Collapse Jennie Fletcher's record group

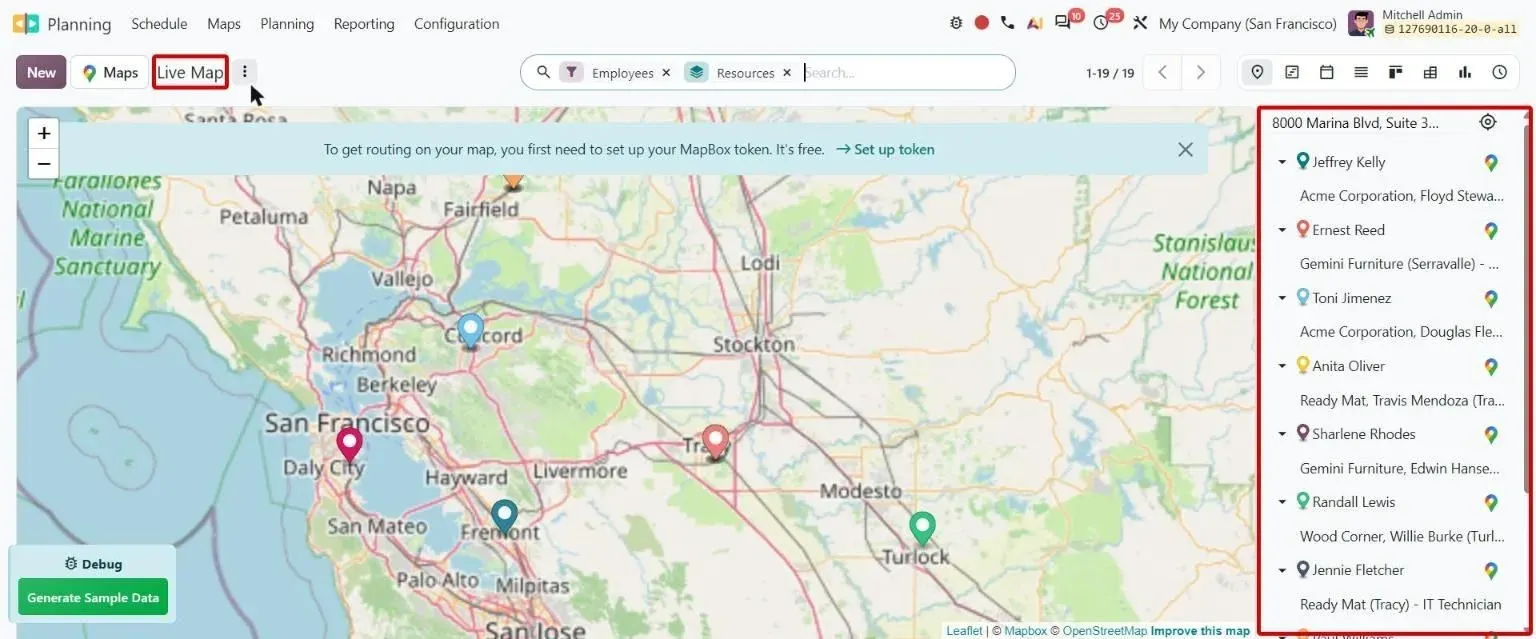point(1282,570)
